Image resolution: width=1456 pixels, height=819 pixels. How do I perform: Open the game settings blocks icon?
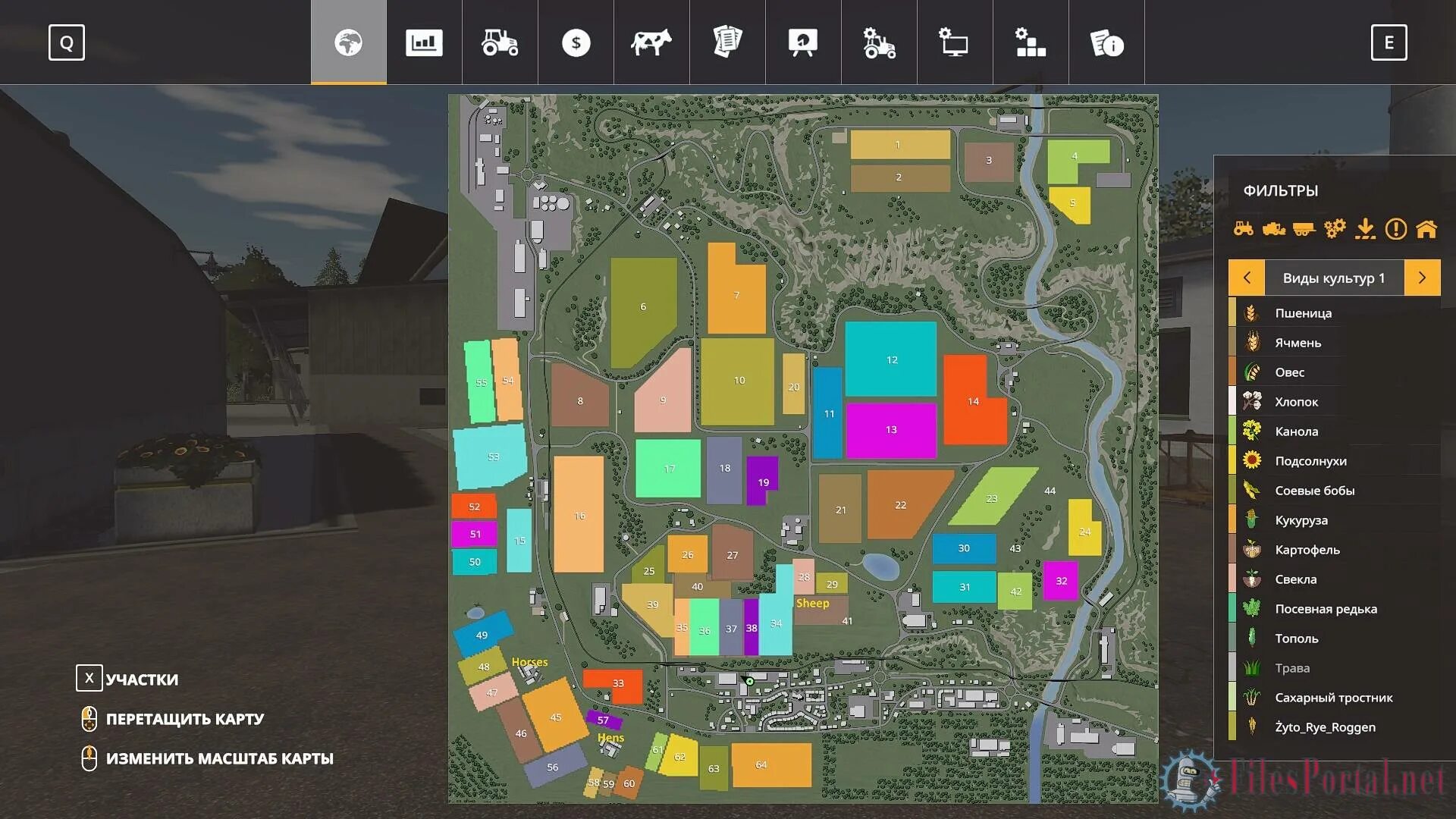[1031, 42]
